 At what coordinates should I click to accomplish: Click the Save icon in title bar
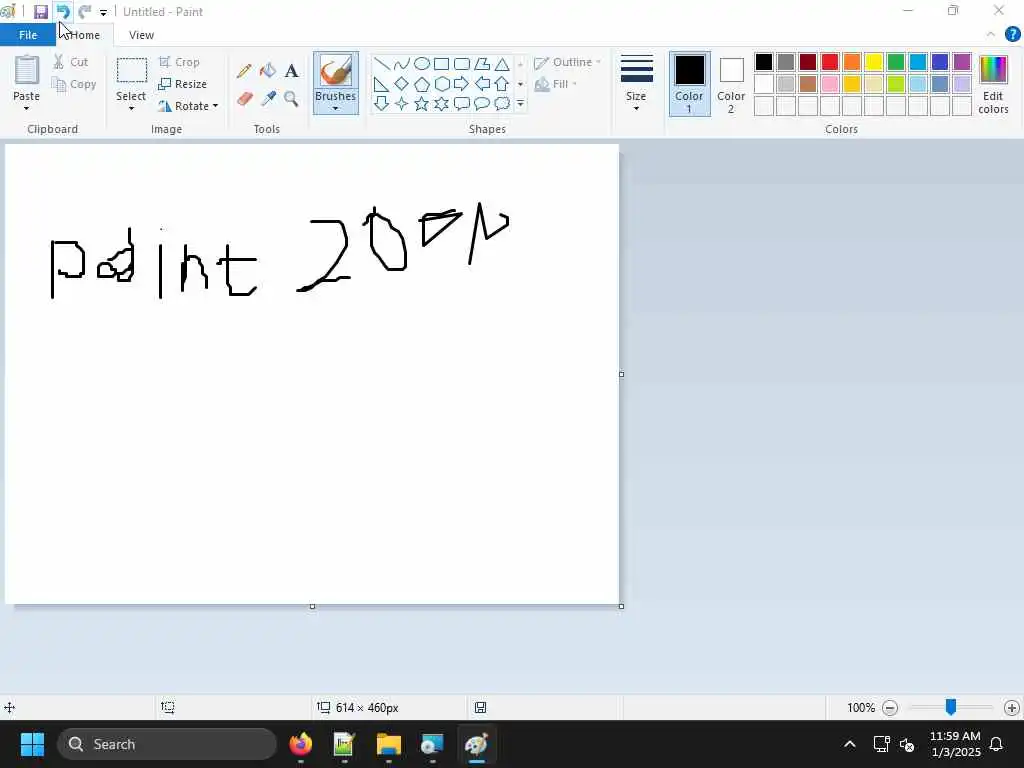[x=40, y=12]
